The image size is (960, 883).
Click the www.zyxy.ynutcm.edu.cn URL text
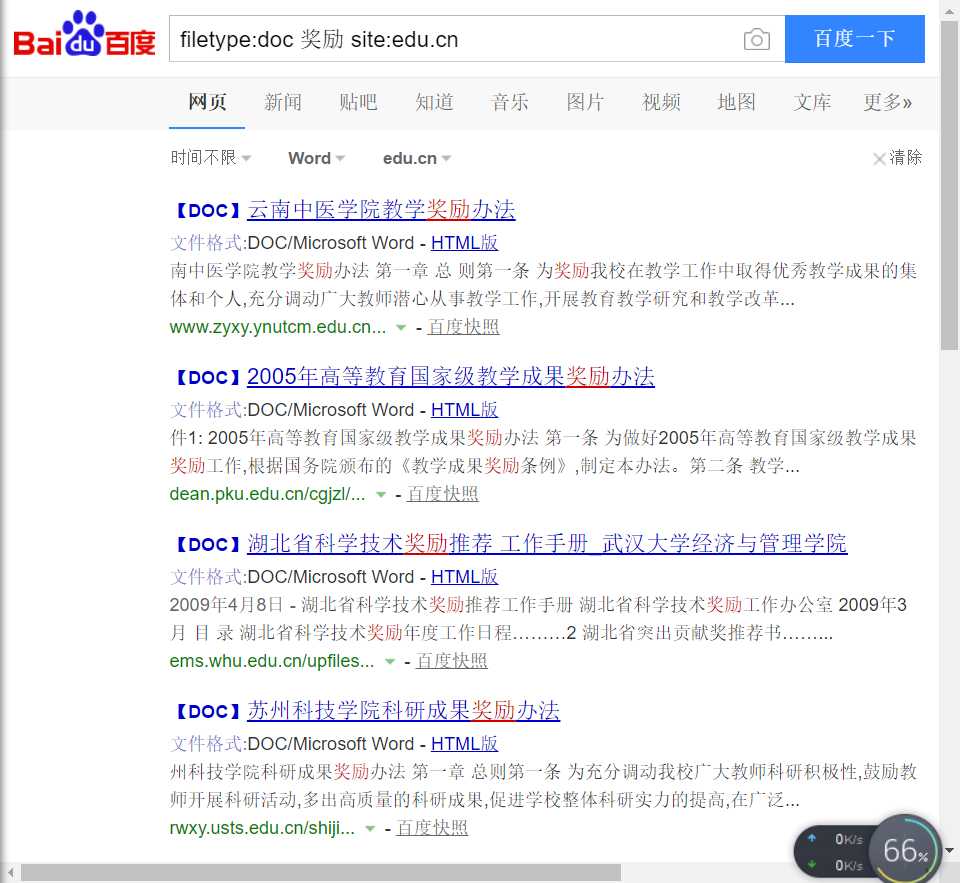coord(278,327)
